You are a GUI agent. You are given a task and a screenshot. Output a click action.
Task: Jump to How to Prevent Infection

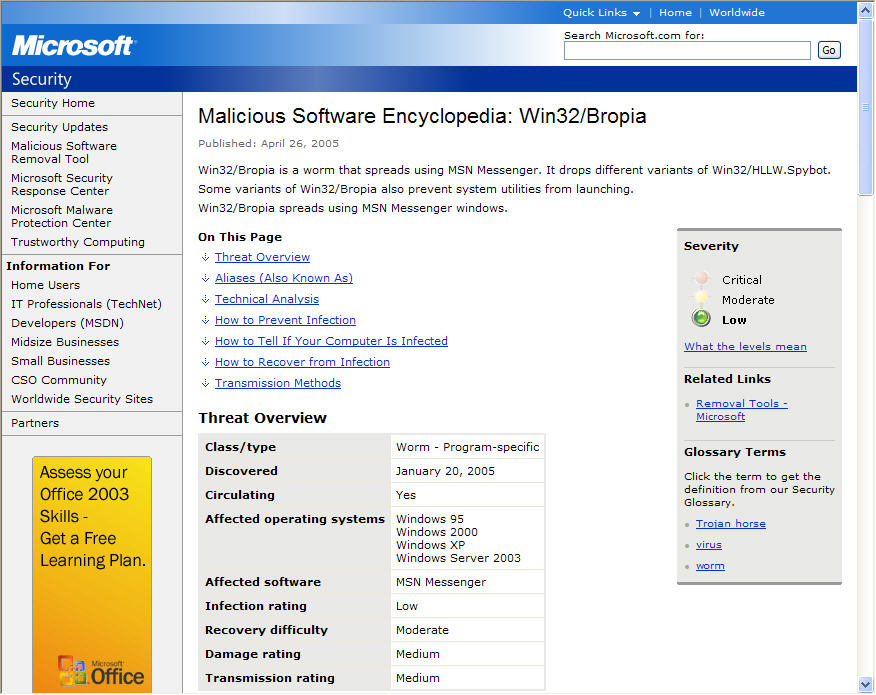[285, 320]
